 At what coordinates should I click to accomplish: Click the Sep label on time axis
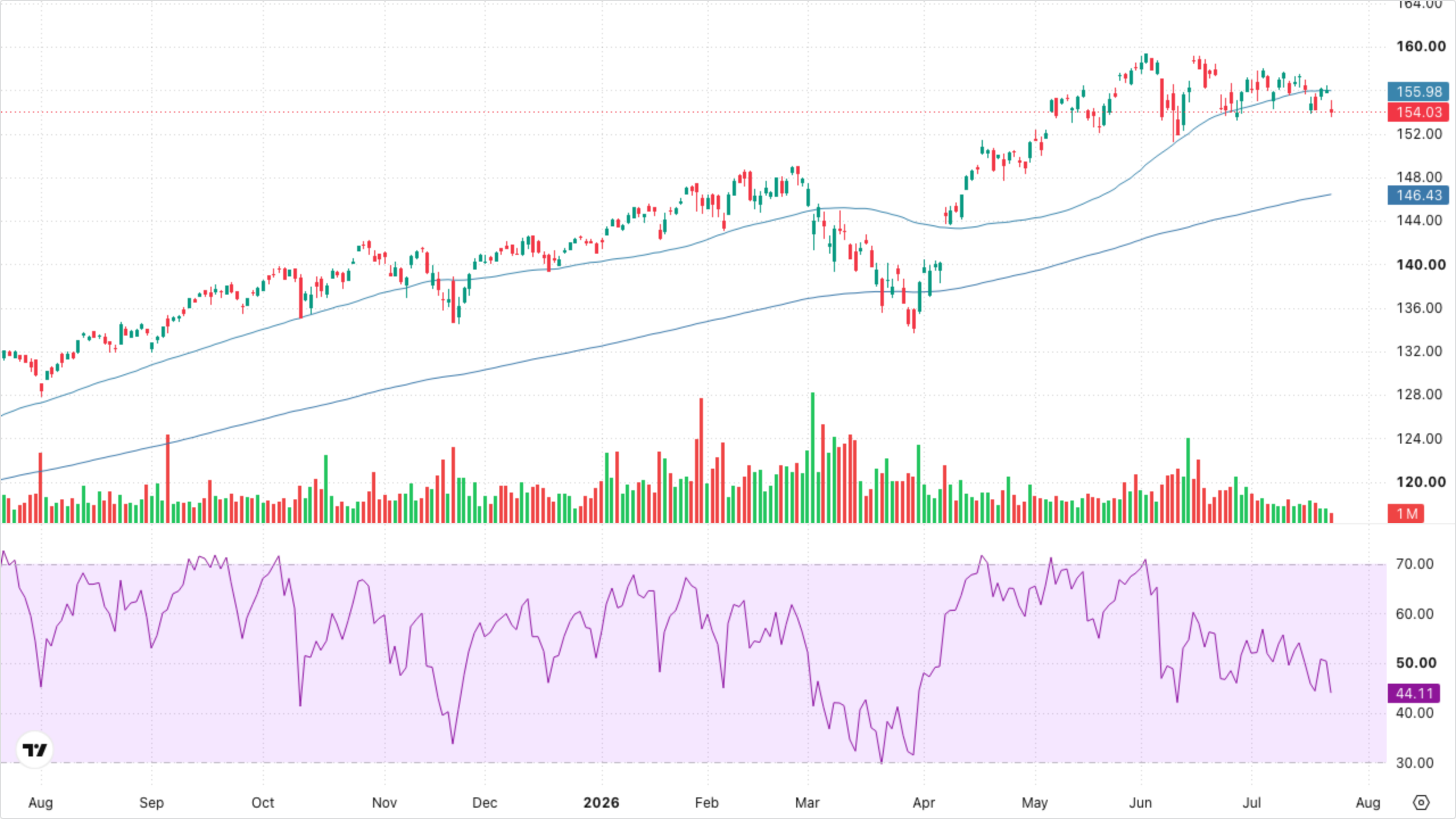[x=151, y=803]
